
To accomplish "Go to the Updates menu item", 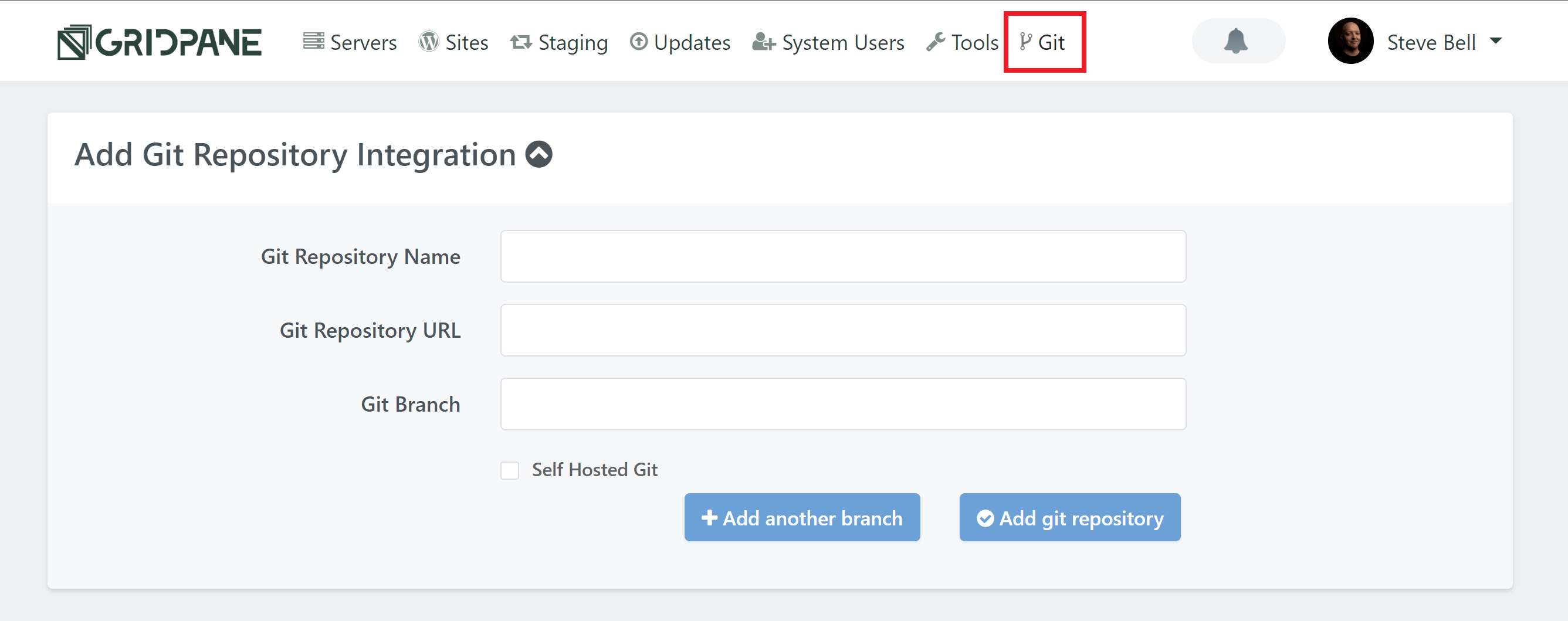I will tap(692, 43).
